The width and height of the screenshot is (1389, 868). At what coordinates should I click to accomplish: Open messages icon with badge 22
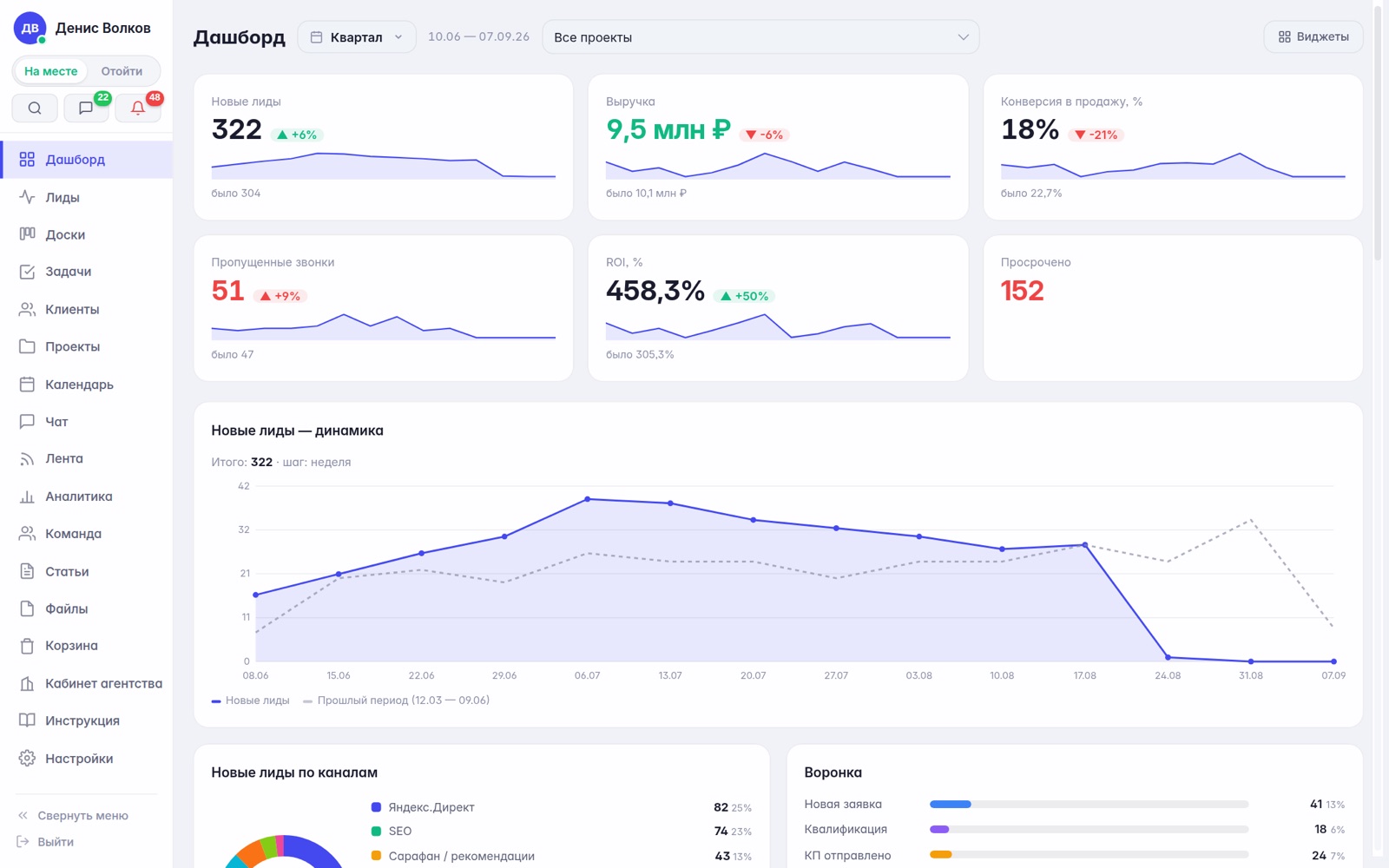point(86,108)
